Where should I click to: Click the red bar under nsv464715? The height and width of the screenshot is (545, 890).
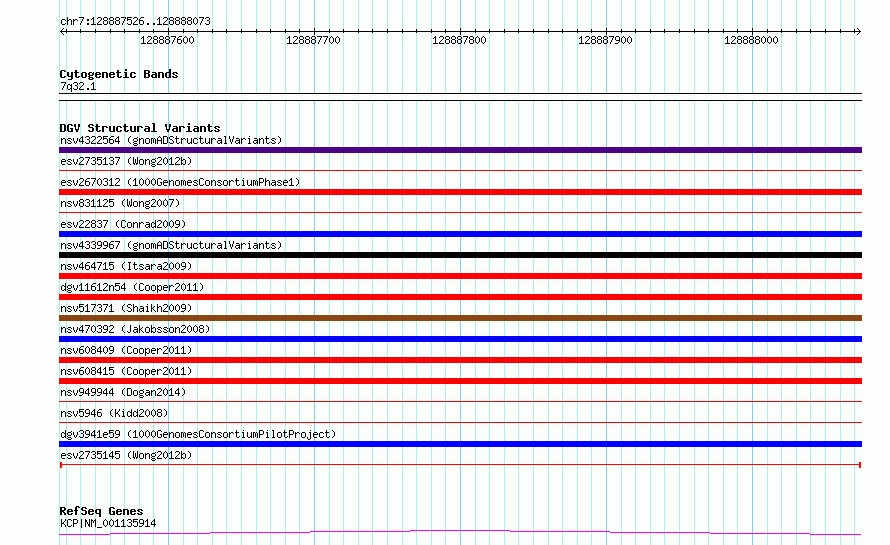460,276
